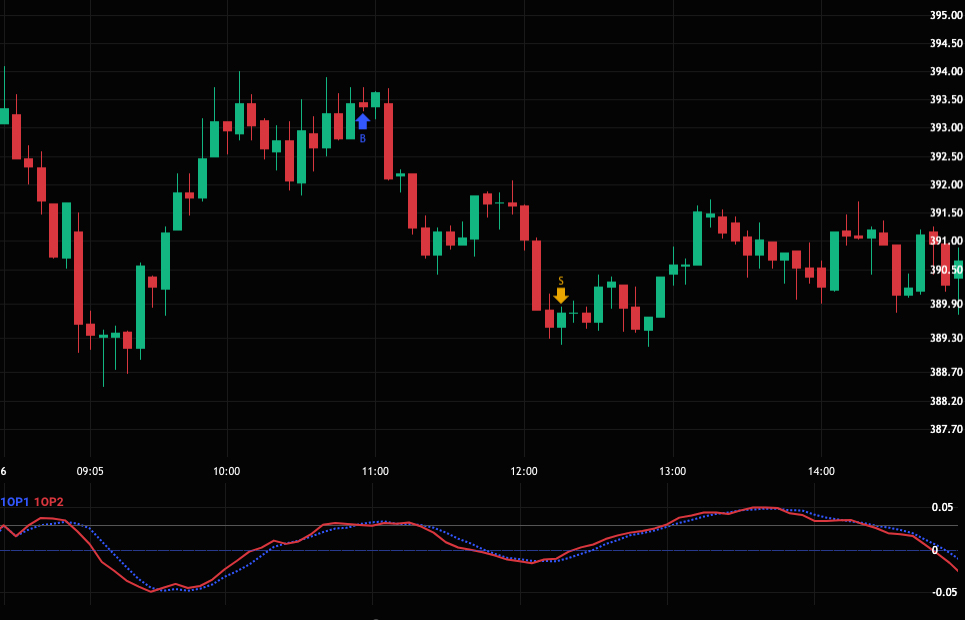Select the 394.00 price level label
Screen dimensions: 965x620
coord(947,71)
